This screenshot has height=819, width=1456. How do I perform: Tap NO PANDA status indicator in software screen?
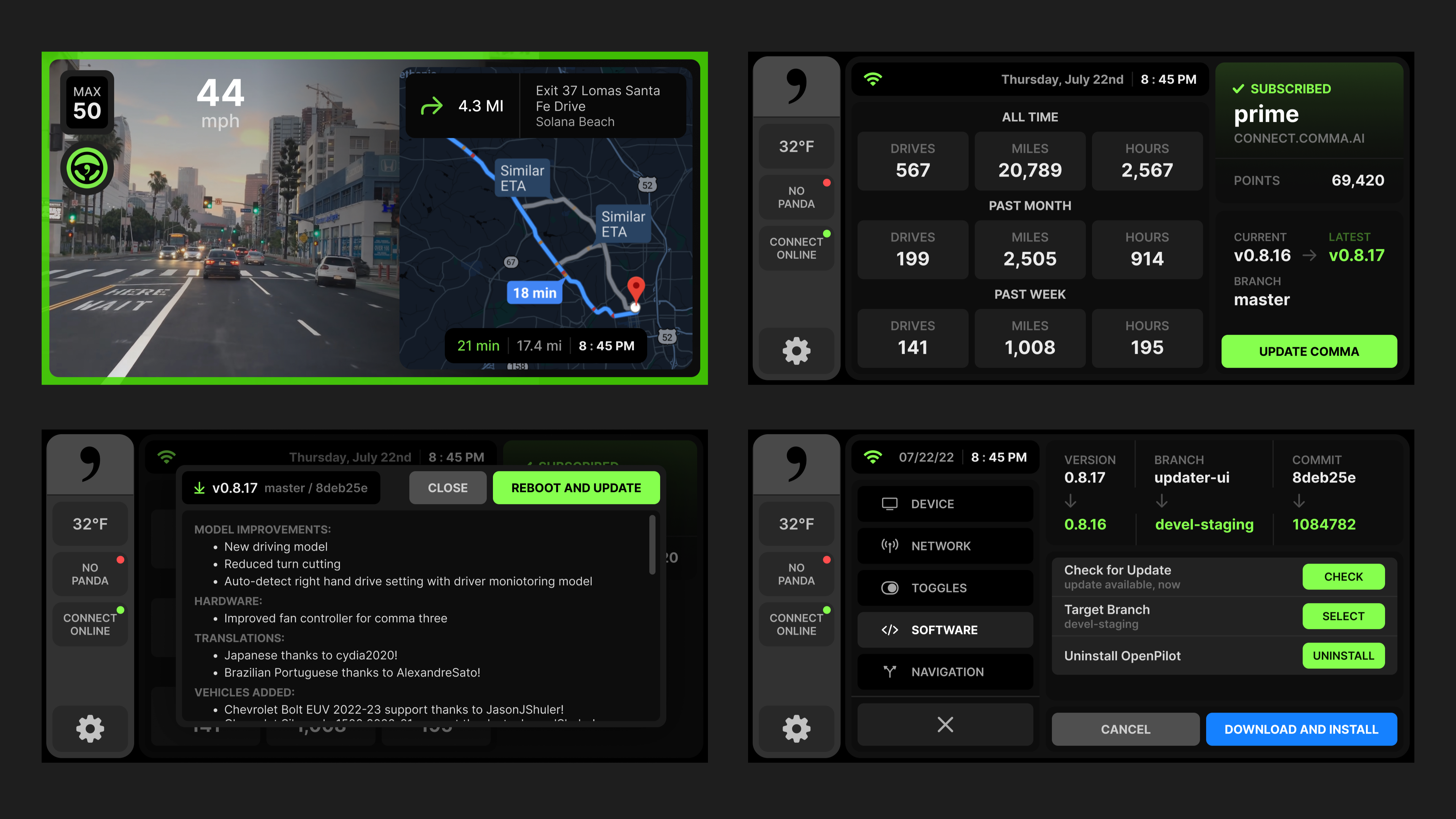tap(796, 574)
